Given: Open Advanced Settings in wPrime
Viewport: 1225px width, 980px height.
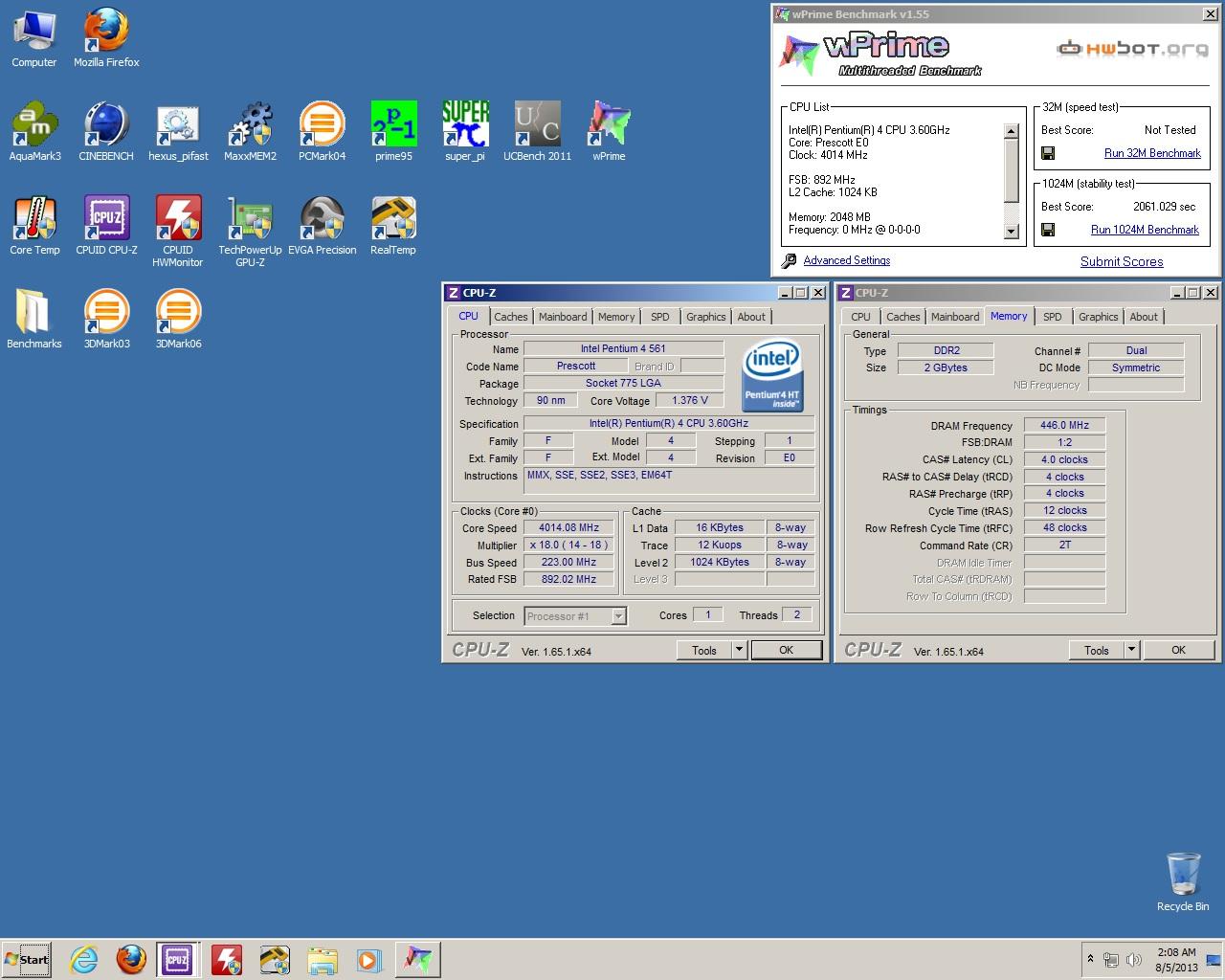Looking at the screenshot, I should click(x=847, y=260).
